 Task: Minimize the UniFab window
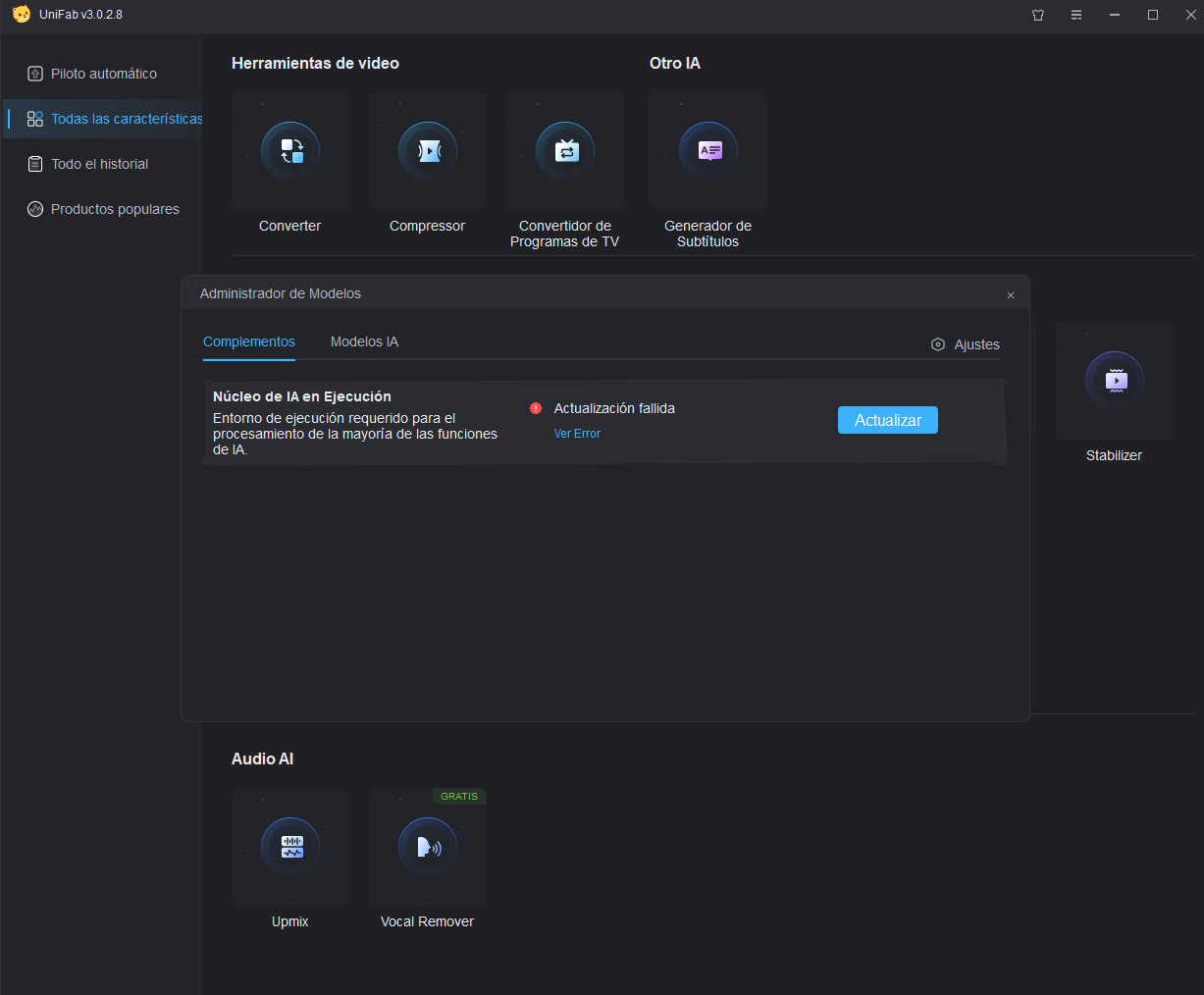pyautogui.click(x=1115, y=15)
